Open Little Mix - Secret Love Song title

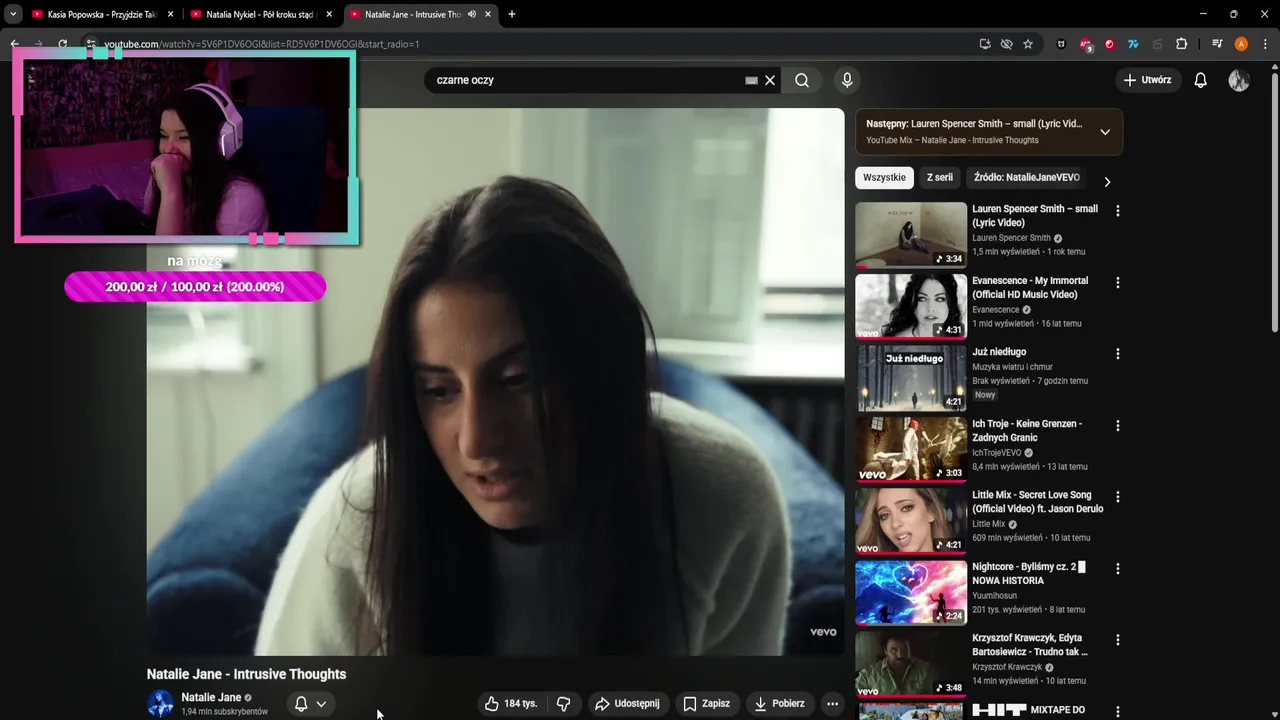[1038, 502]
